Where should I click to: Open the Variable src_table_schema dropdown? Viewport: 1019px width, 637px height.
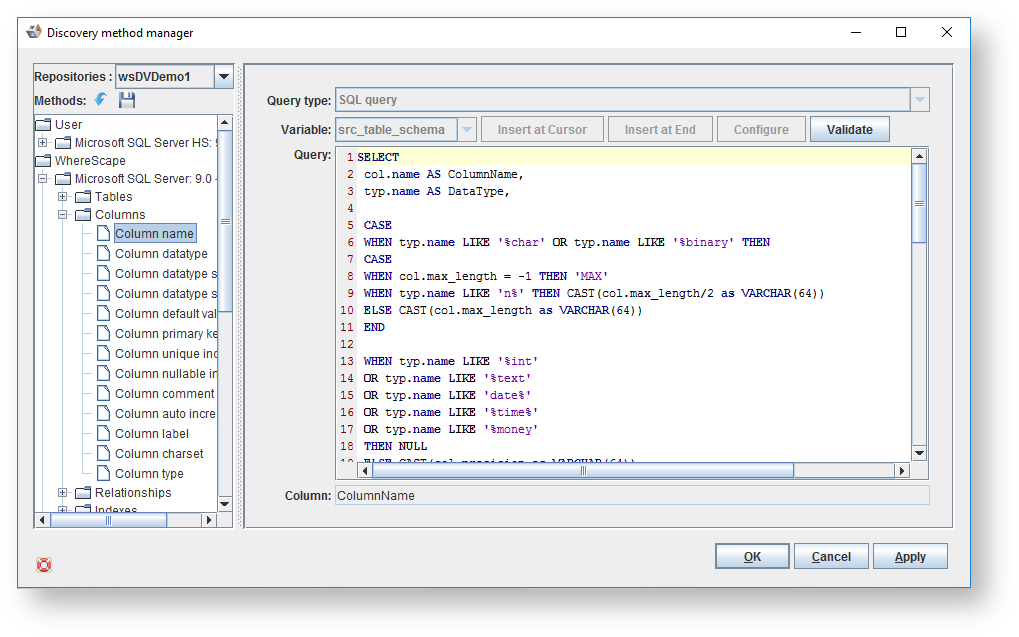point(467,130)
